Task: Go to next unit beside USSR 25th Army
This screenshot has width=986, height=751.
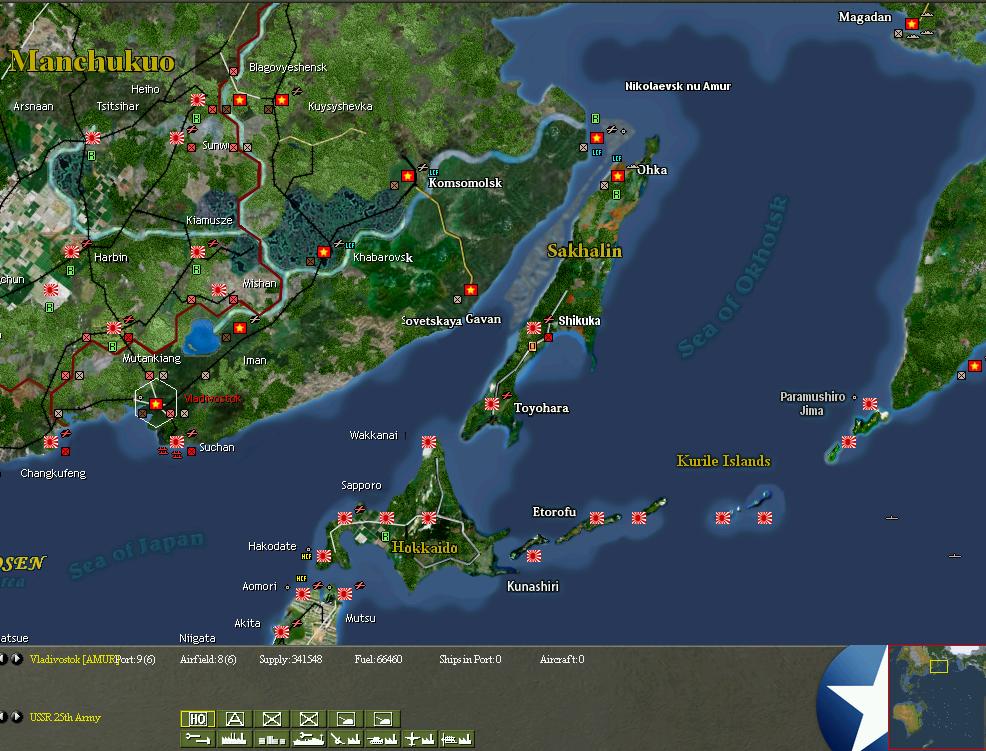Action: (x=17, y=716)
